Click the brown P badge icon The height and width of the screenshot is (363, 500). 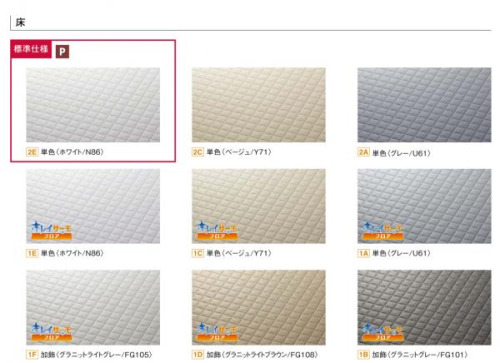click(x=62, y=52)
